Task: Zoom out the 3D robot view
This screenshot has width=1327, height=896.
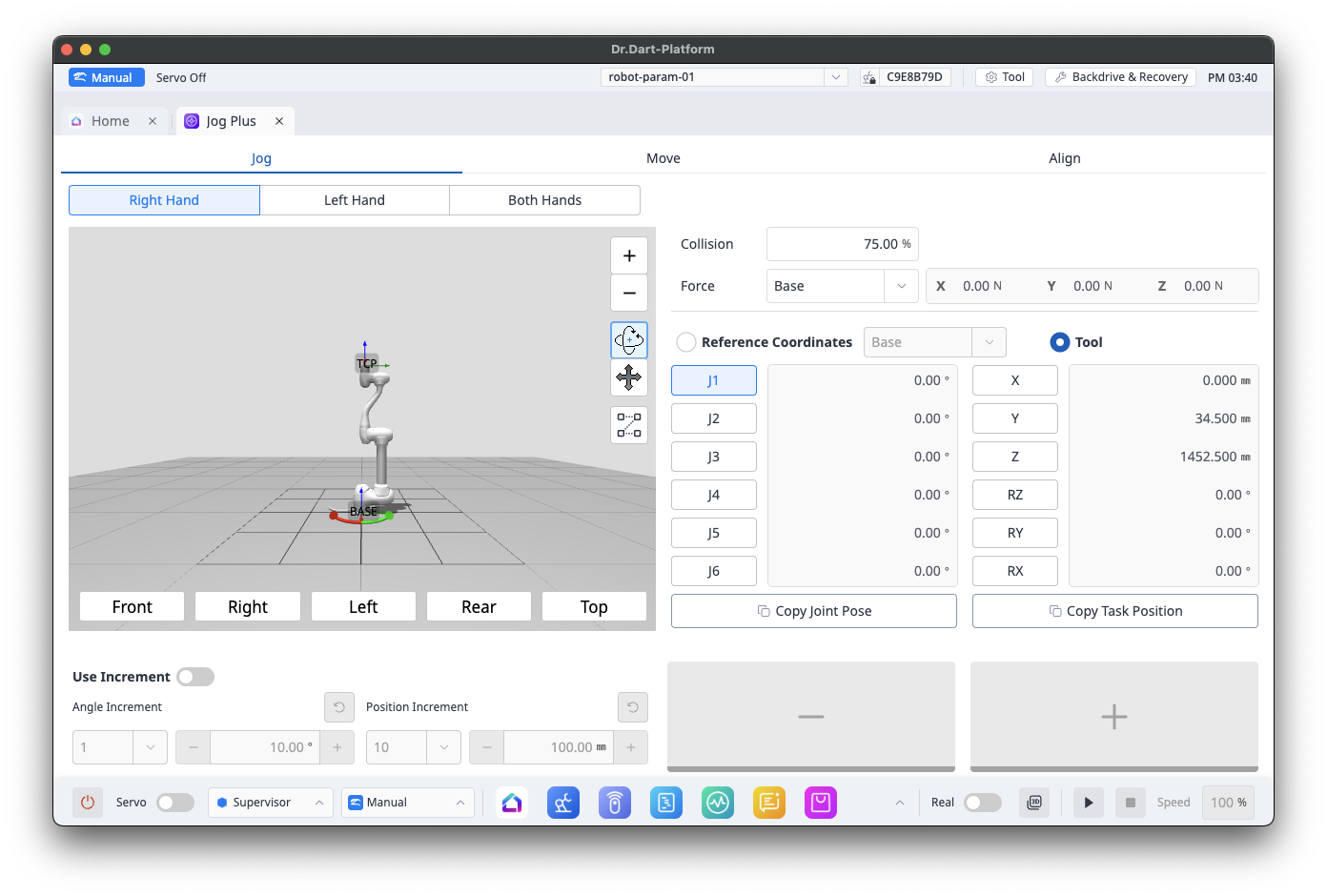Action: (629, 293)
